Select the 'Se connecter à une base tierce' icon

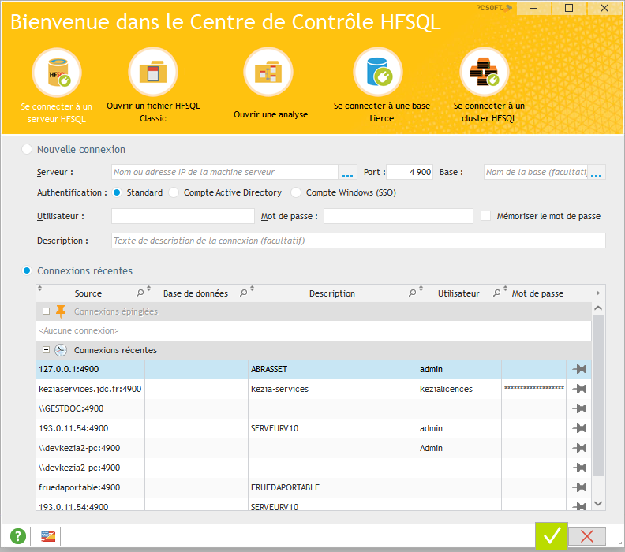[377, 72]
